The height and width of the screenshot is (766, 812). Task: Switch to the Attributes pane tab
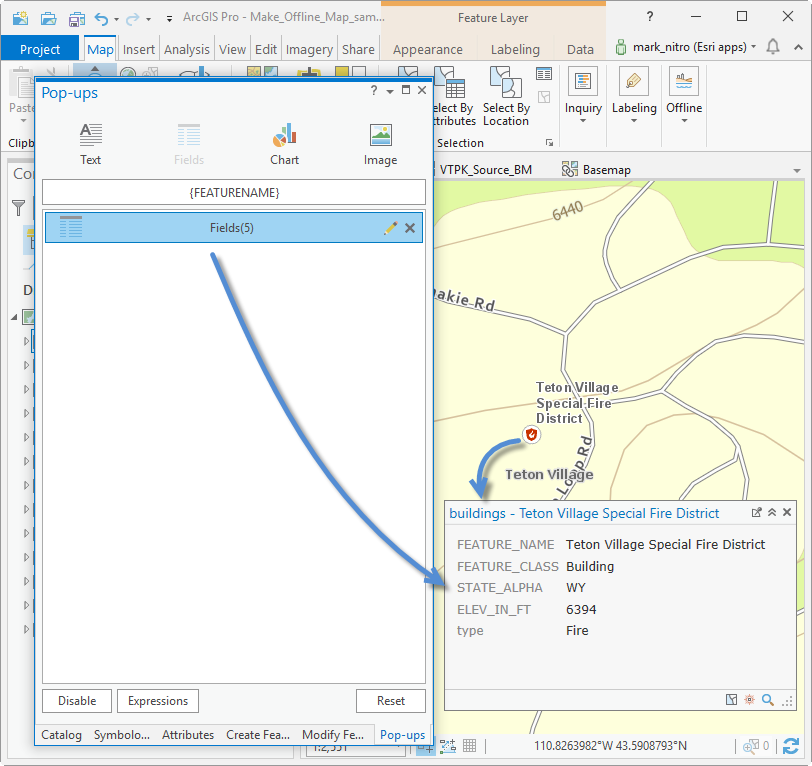click(188, 735)
